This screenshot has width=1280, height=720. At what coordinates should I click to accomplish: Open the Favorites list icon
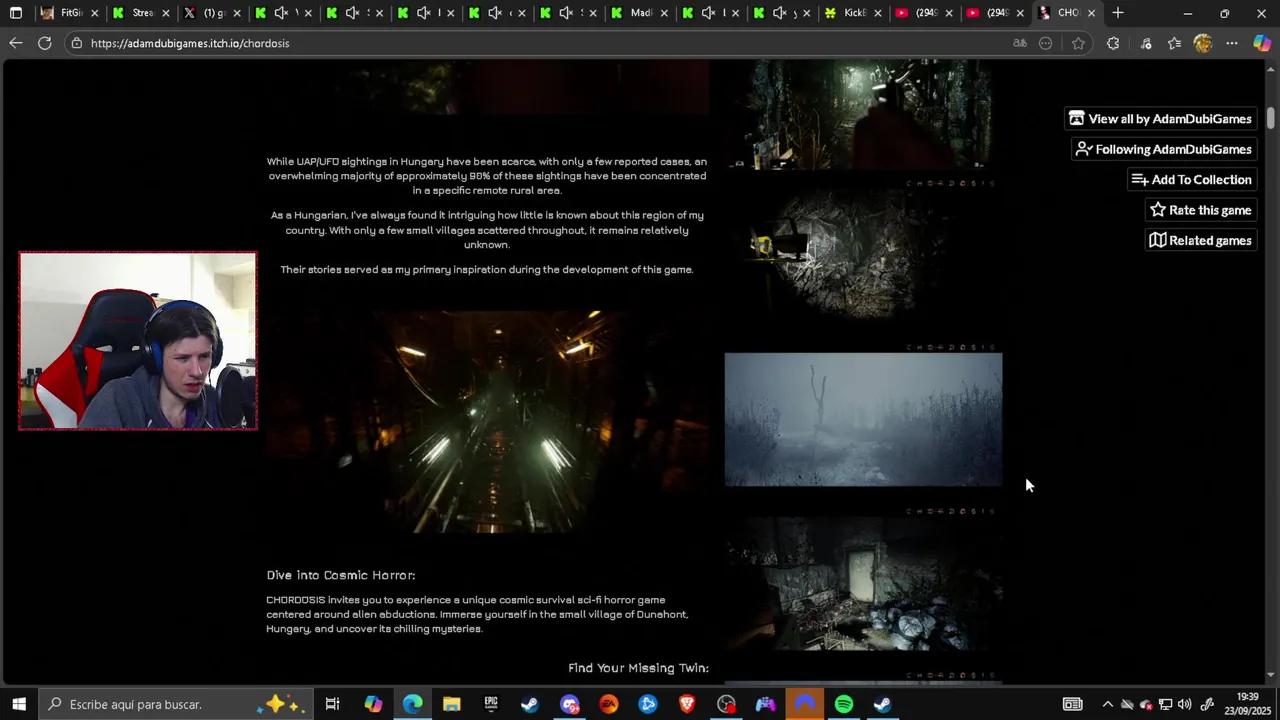(1174, 43)
